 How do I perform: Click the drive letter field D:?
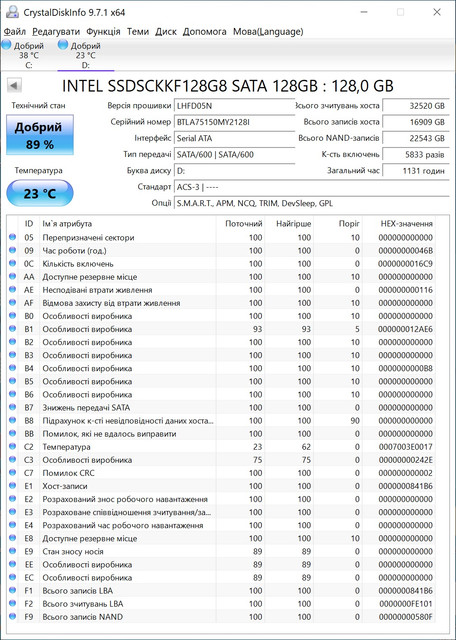point(234,171)
